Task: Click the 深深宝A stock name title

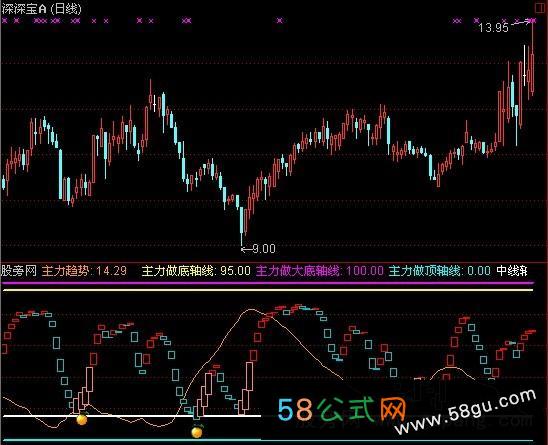Action: pos(24,9)
